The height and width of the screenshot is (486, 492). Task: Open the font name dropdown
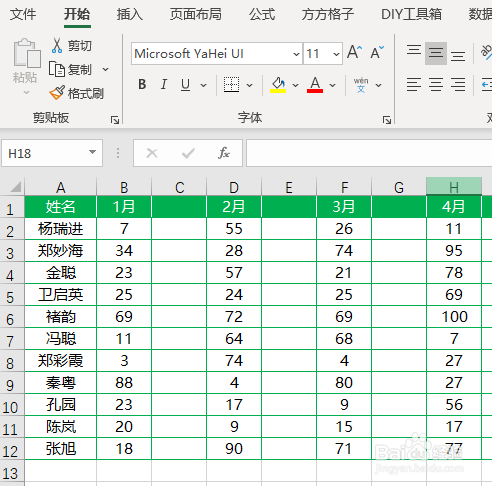tap(296, 54)
